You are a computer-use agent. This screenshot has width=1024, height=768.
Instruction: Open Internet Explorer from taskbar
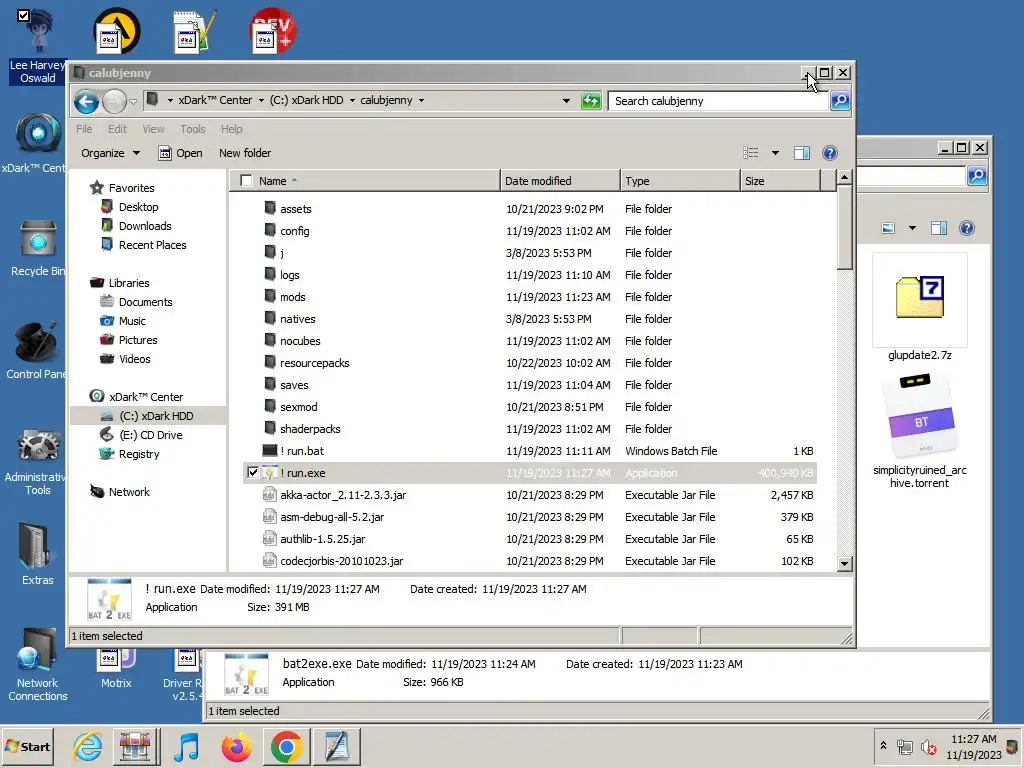click(87, 746)
